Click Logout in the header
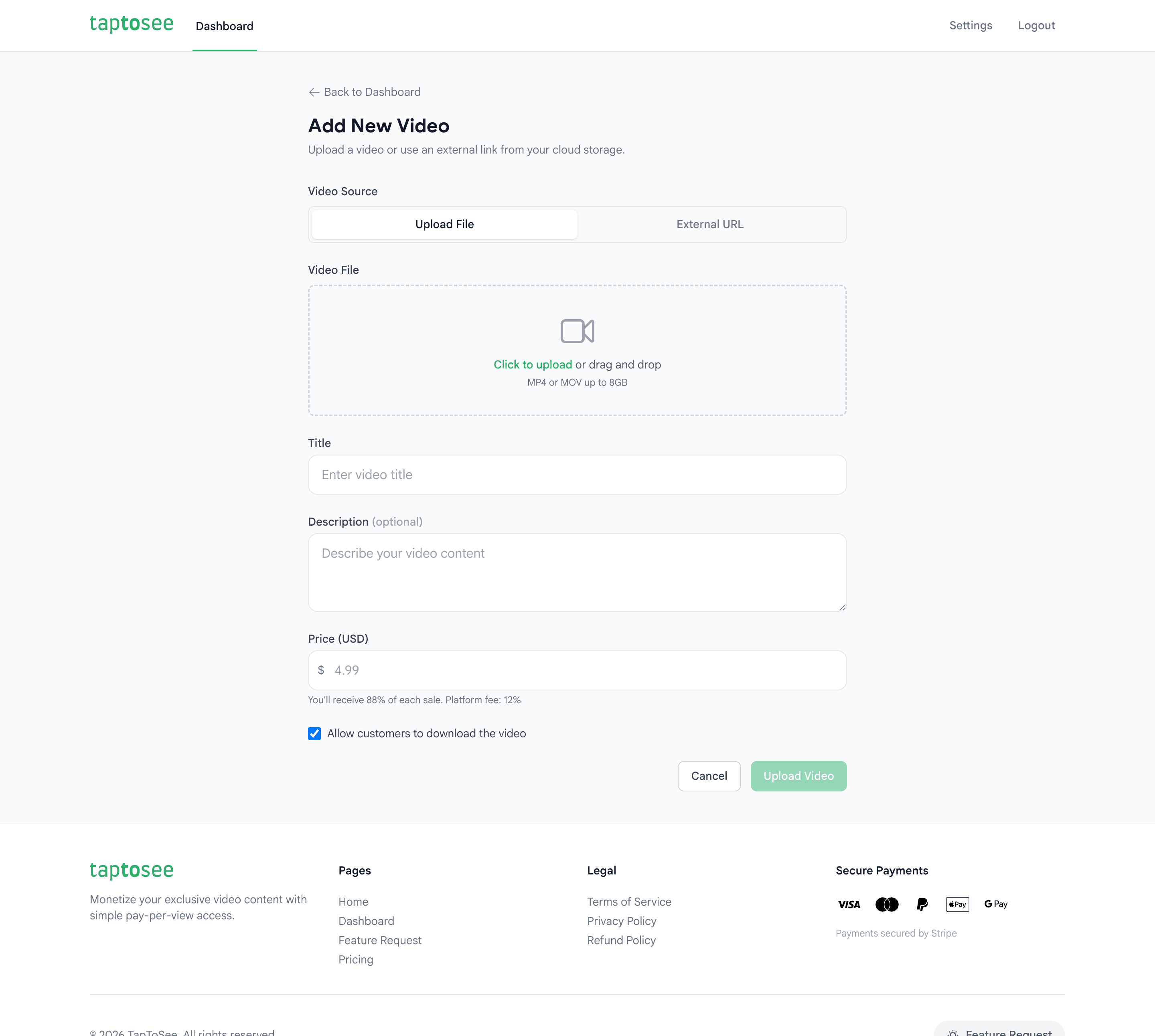 [x=1036, y=25]
